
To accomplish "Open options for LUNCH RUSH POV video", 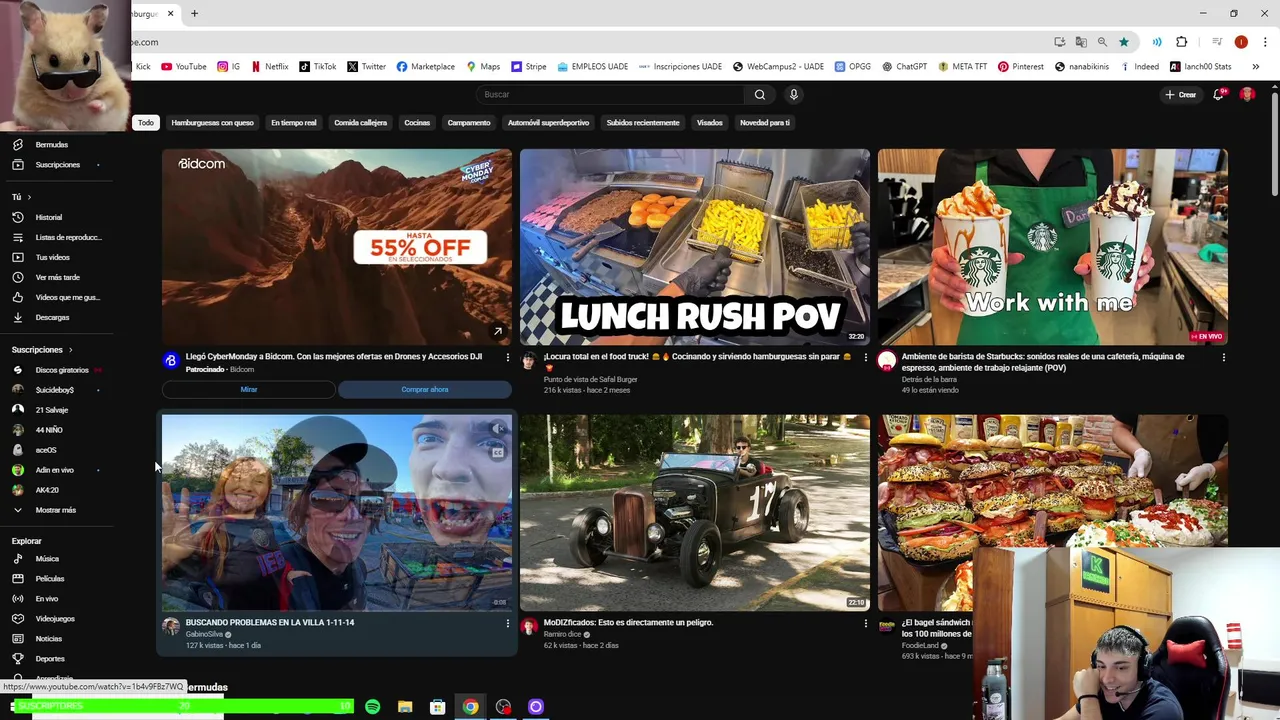I will click(865, 357).
